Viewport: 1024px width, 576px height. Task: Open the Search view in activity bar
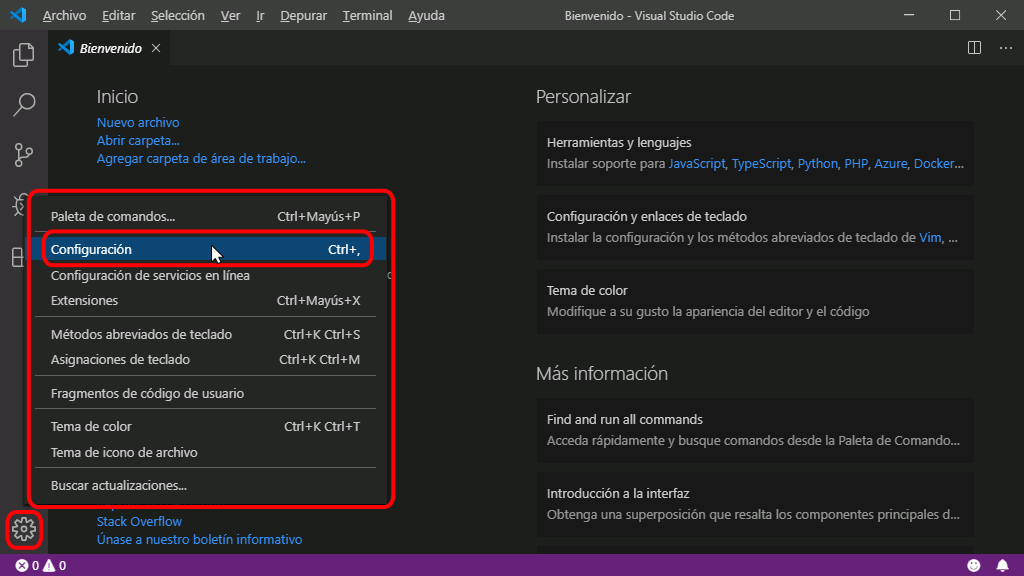click(x=24, y=104)
